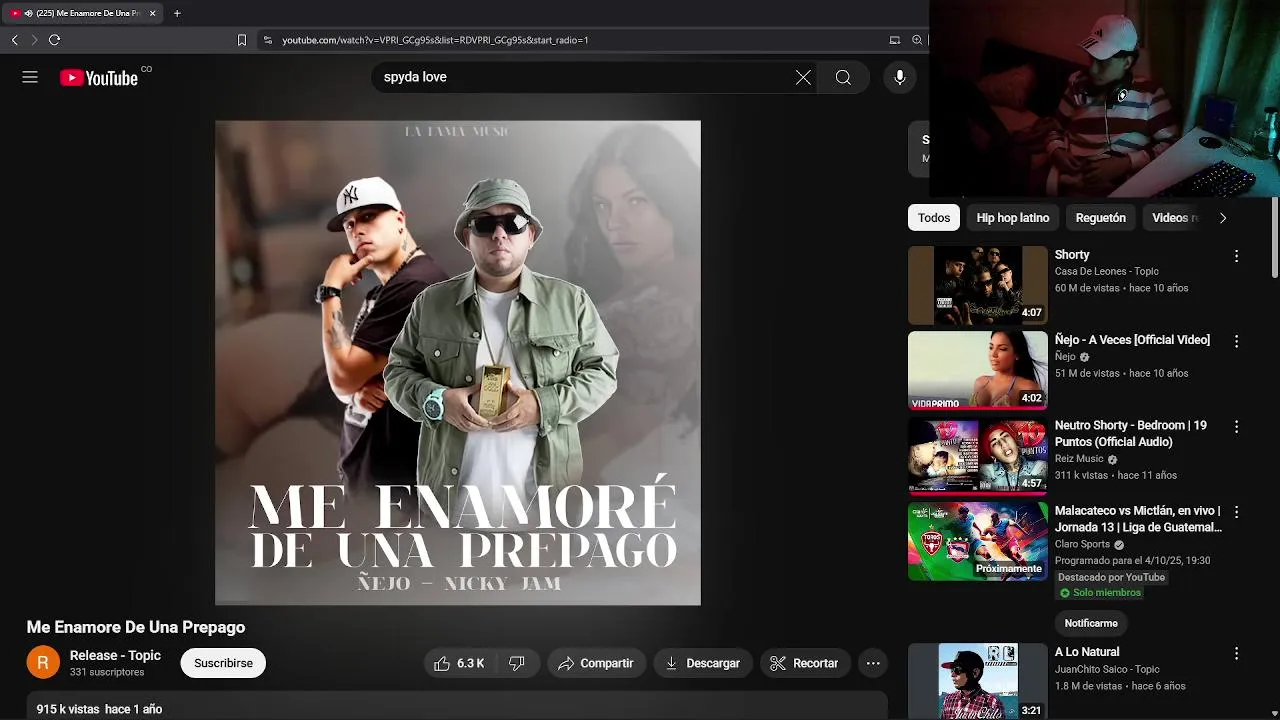Image resolution: width=1280 pixels, height=720 pixels.
Task: Open options for Malacateco vs Mictlán
Action: pos(1236,512)
